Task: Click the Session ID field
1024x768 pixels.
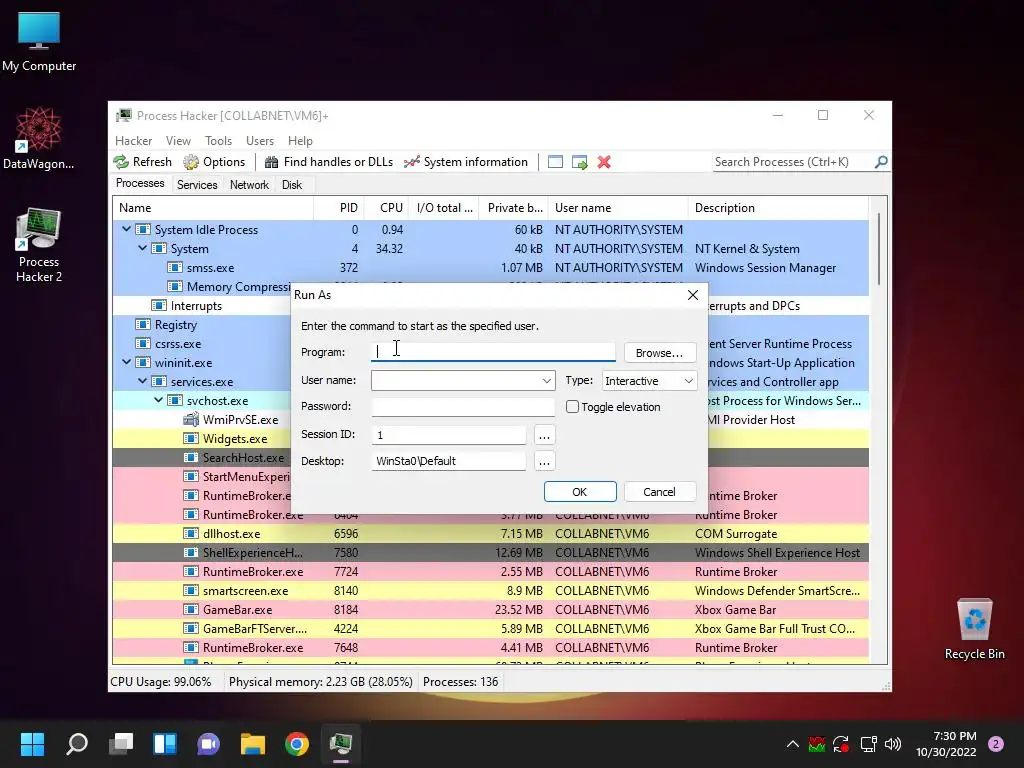Action: pyautogui.click(x=449, y=435)
